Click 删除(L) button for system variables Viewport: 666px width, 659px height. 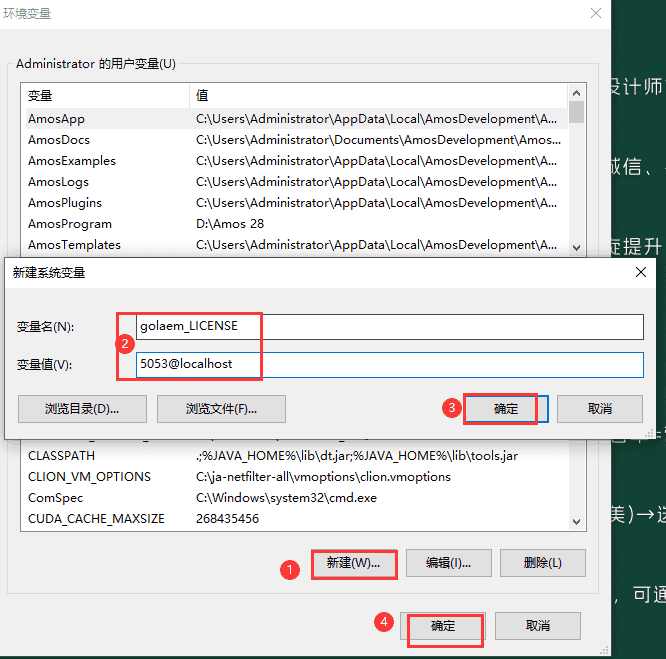click(x=542, y=563)
